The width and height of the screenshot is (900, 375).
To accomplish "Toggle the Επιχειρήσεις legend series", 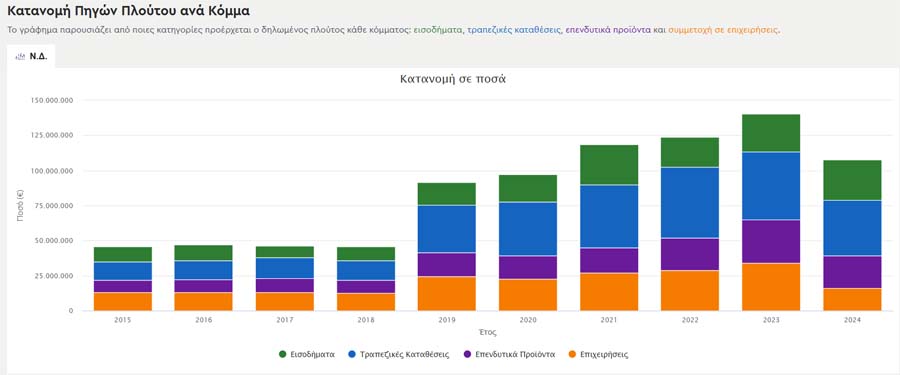I will [x=598, y=354].
